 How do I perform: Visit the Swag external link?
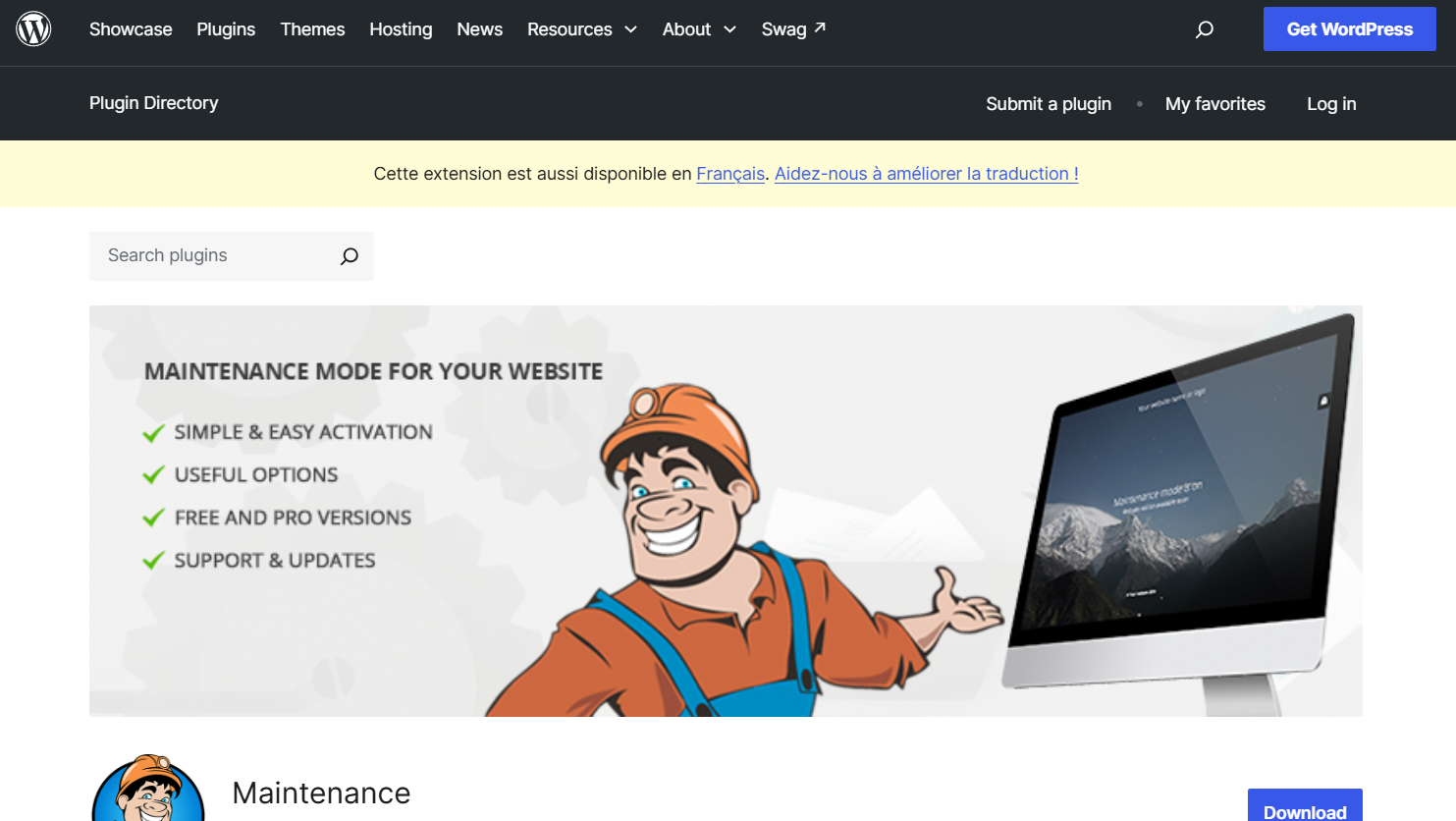pos(793,29)
